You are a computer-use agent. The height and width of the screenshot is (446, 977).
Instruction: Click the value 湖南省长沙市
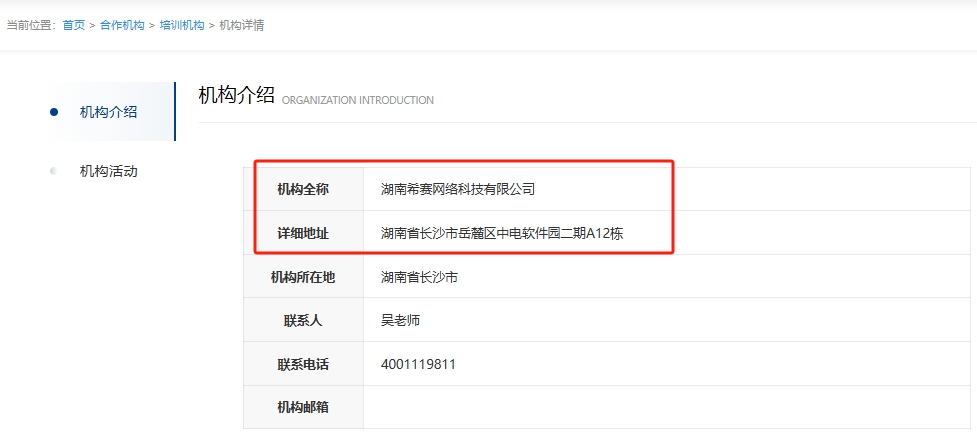point(419,277)
